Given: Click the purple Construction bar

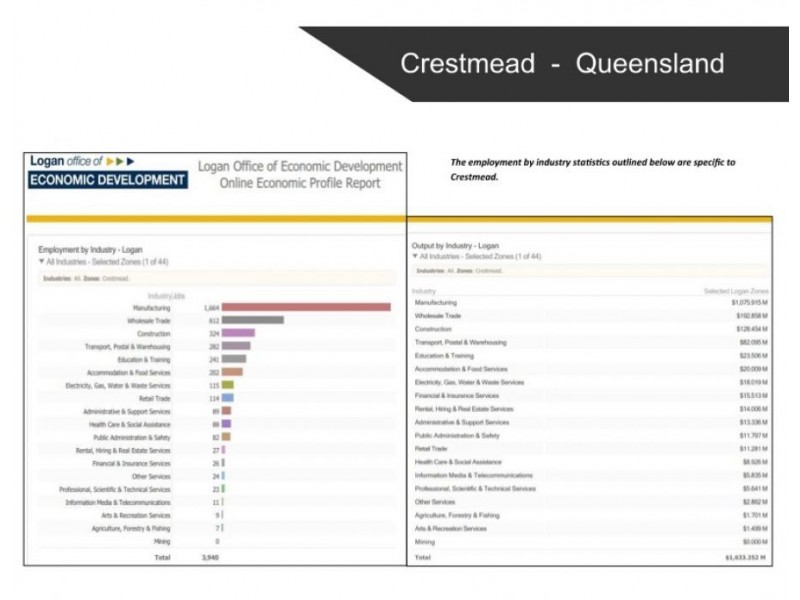Looking at the screenshot, I should click(238, 333).
